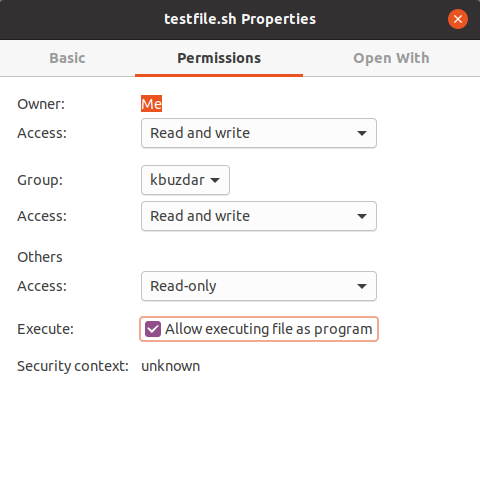
Task: Click the dialog title testfile.sh Properties
Action: [240, 19]
